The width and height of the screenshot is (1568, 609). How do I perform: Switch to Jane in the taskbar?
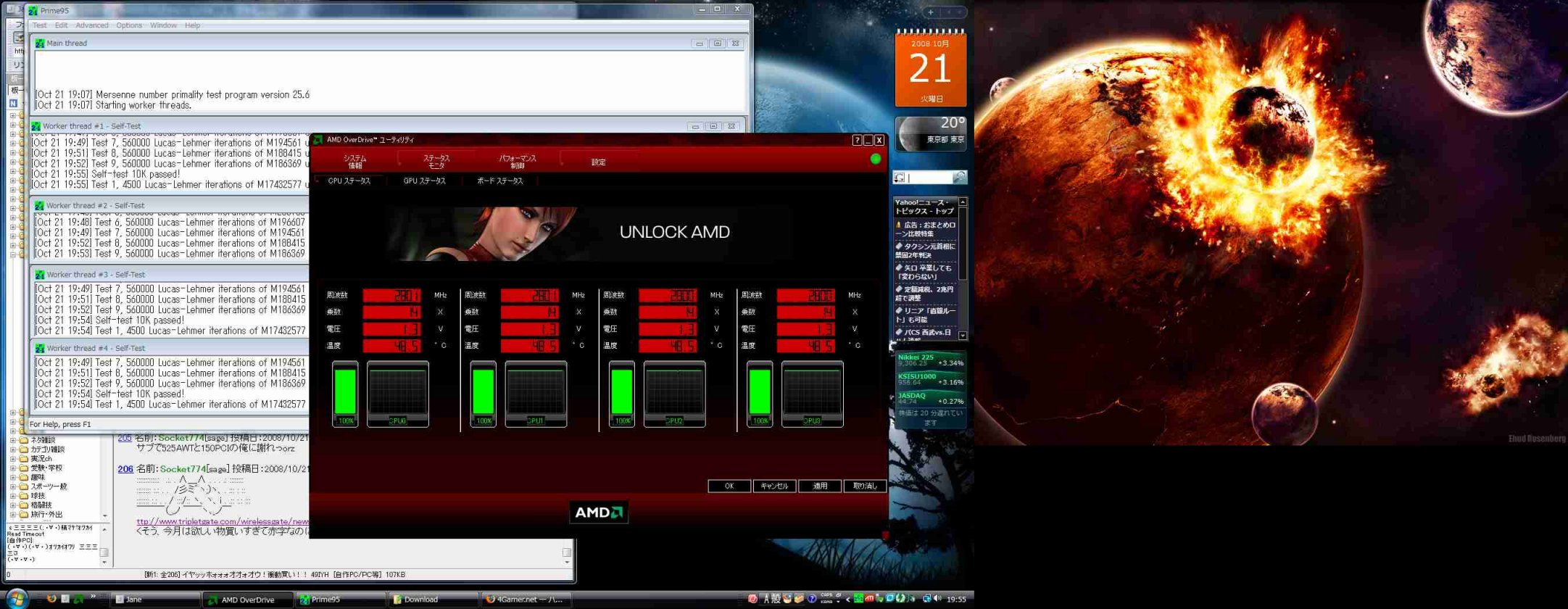pos(155,600)
